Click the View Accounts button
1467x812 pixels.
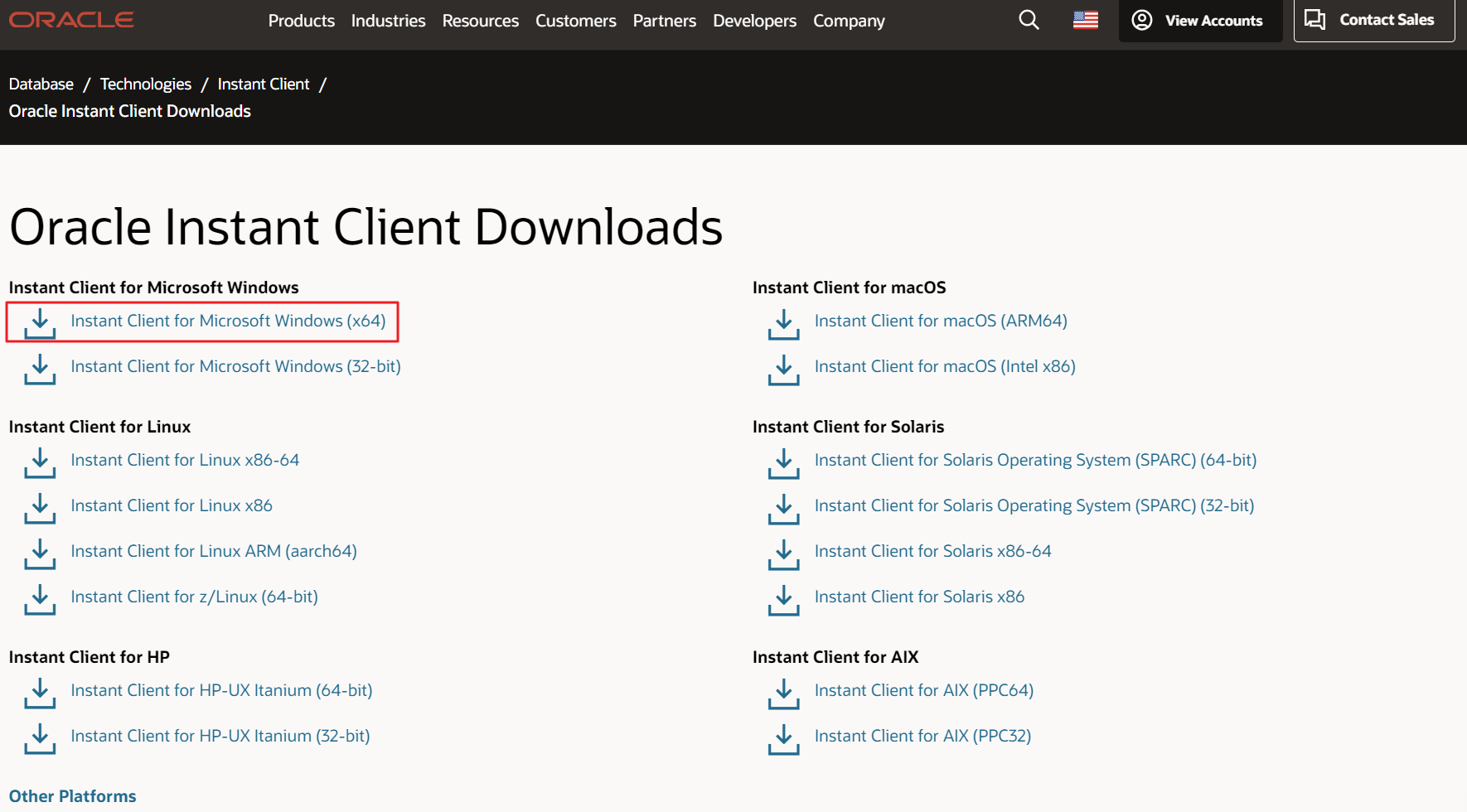(x=1200, y=21)
